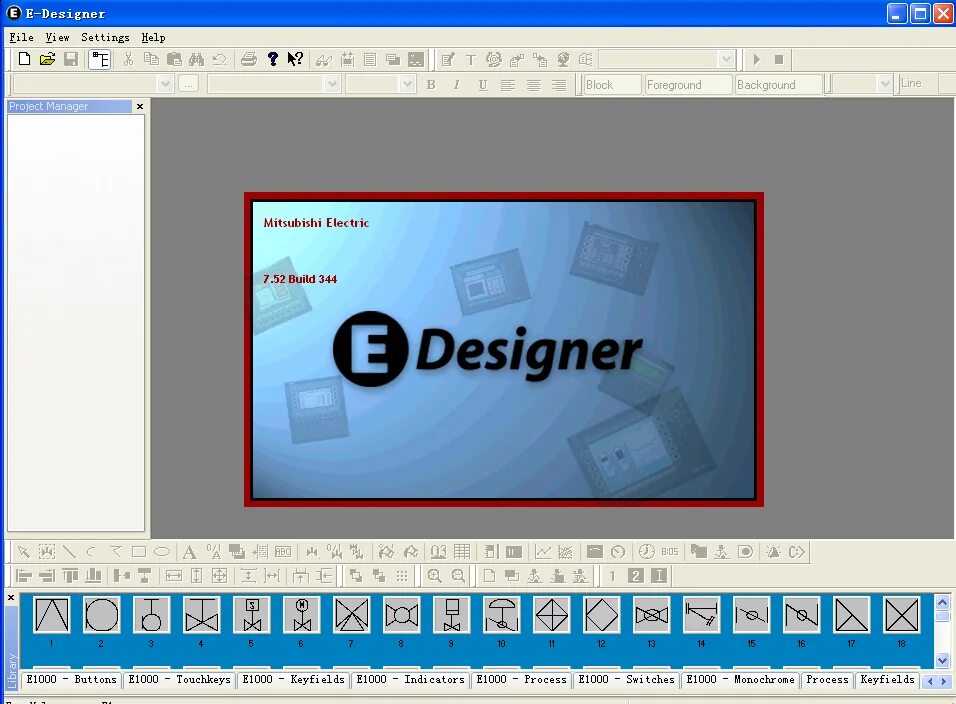The height and width of the screenshot is (704, 956).
Task: Open an existing project via the folder icon
Action: click(x=47, y=59)
